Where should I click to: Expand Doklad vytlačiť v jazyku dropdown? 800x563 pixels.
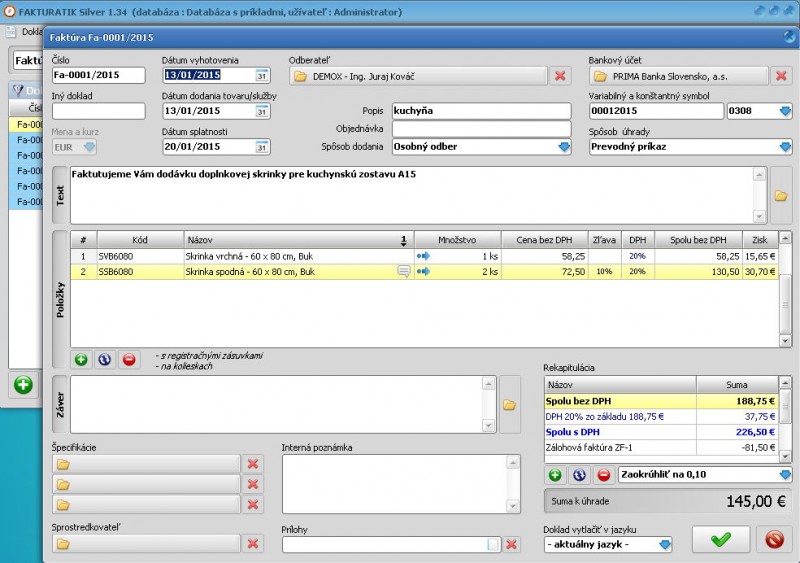(665, 545)
